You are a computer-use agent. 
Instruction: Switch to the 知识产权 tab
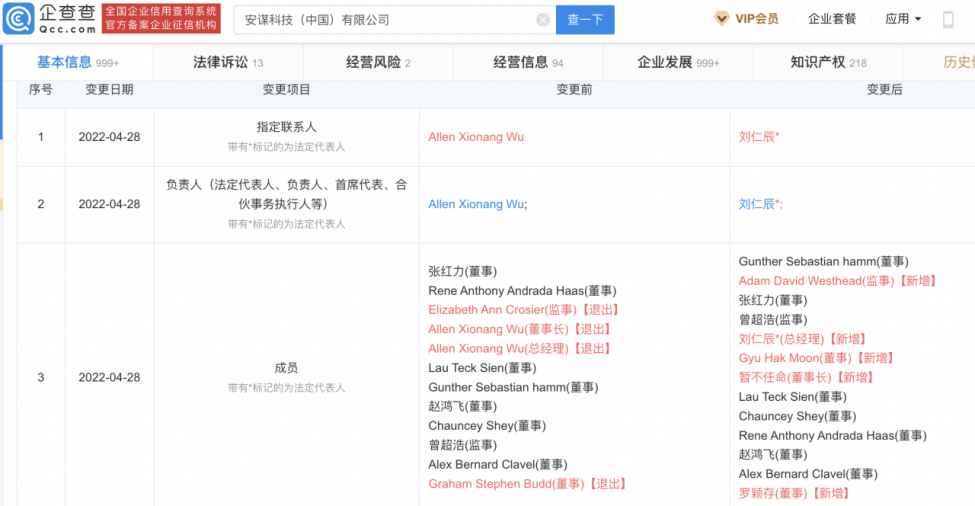coord(828,62)
